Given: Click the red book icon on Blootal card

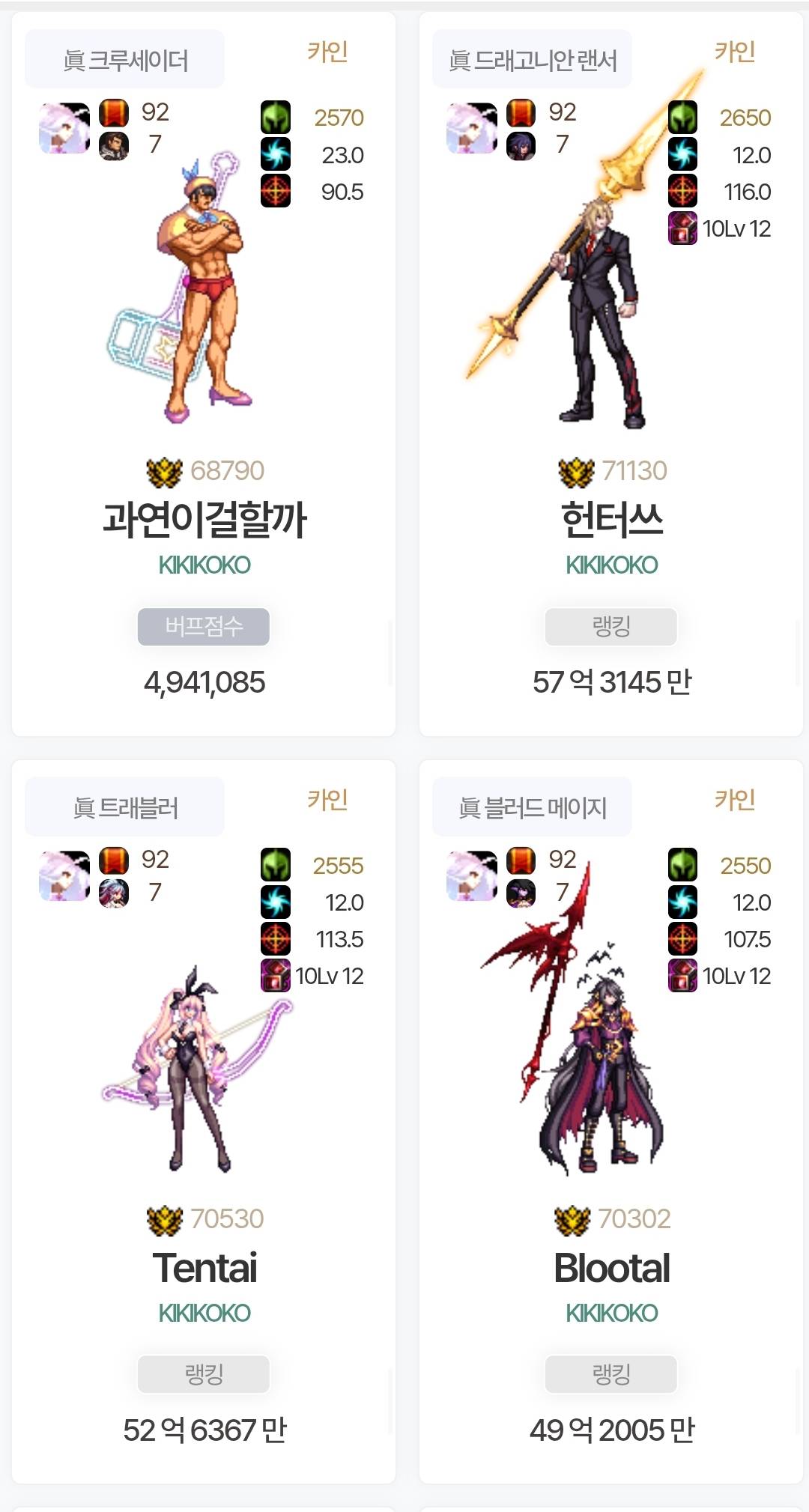Looking at the screenshot, I should (521, 860).
